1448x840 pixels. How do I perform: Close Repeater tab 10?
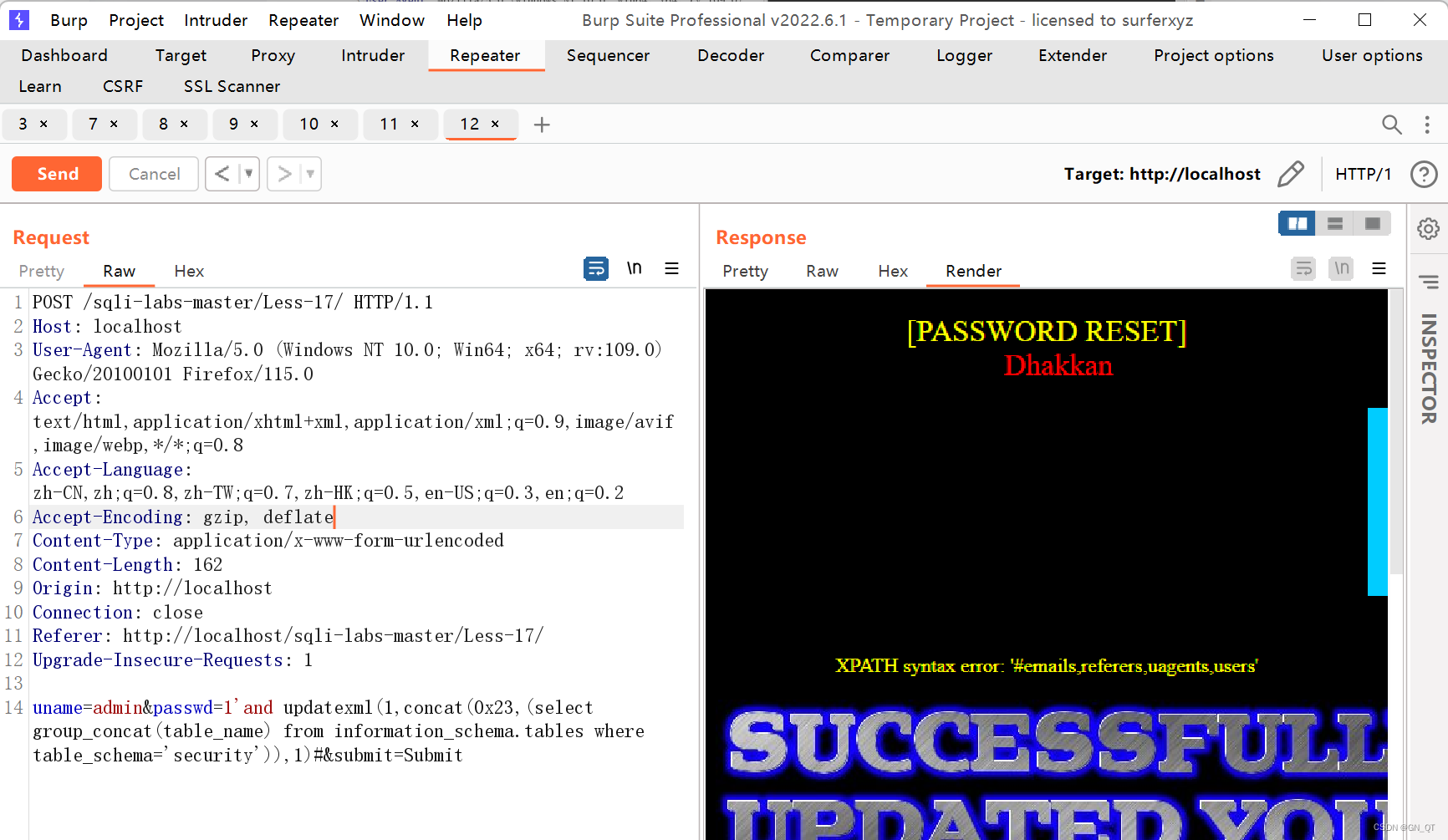pyautogui.click(x=334, y=124)
